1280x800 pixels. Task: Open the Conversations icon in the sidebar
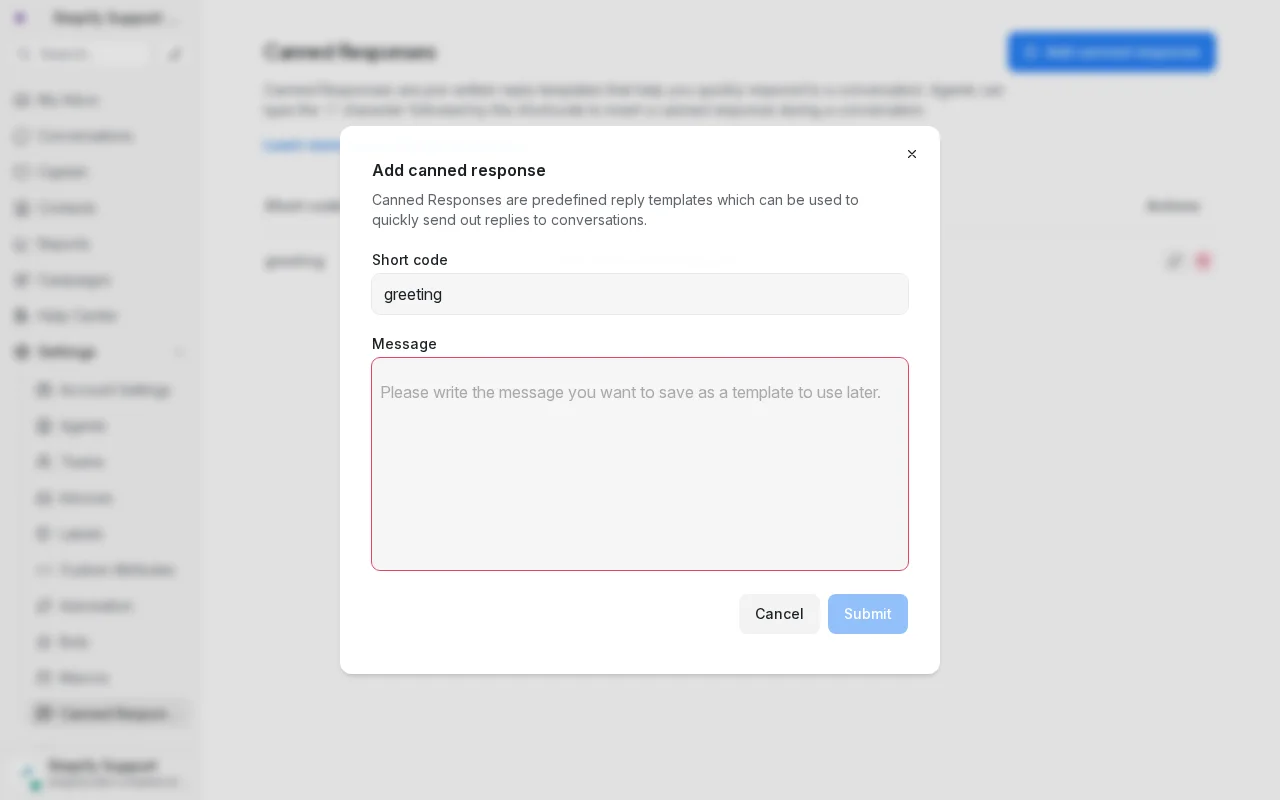coord(20,136)
